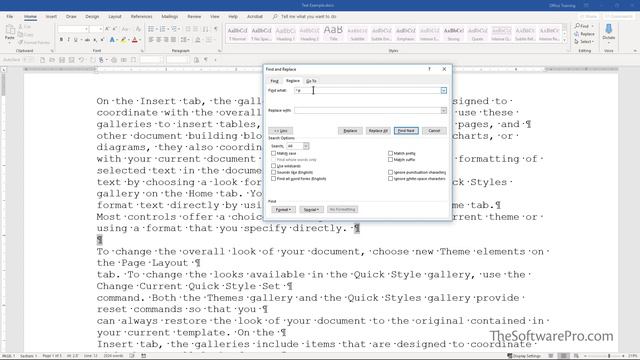The height and width of the screenshot is (360, 640).
Task: Open the Insert ribbon tab
Action: point(51,17)
